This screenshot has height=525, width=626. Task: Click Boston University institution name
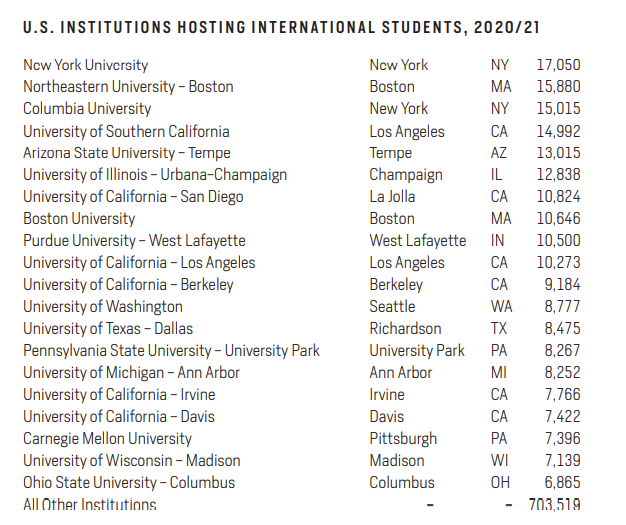click(79, 219)
